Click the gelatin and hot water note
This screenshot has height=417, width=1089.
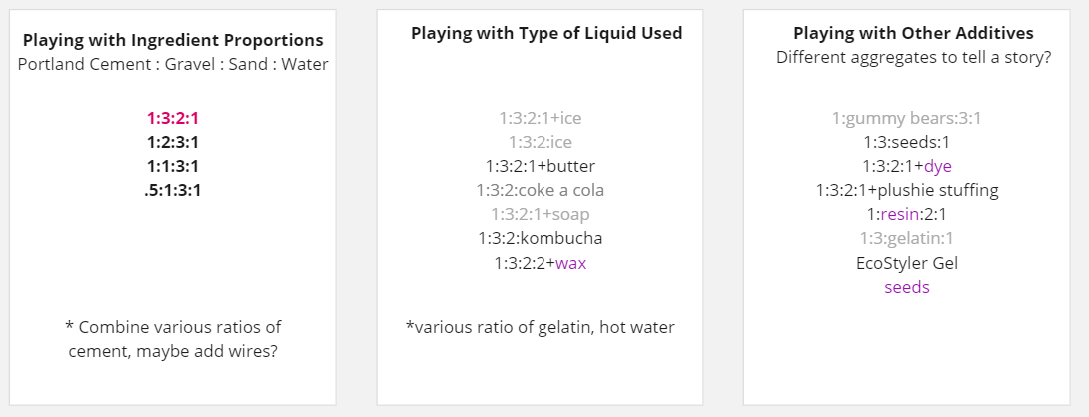540,327
